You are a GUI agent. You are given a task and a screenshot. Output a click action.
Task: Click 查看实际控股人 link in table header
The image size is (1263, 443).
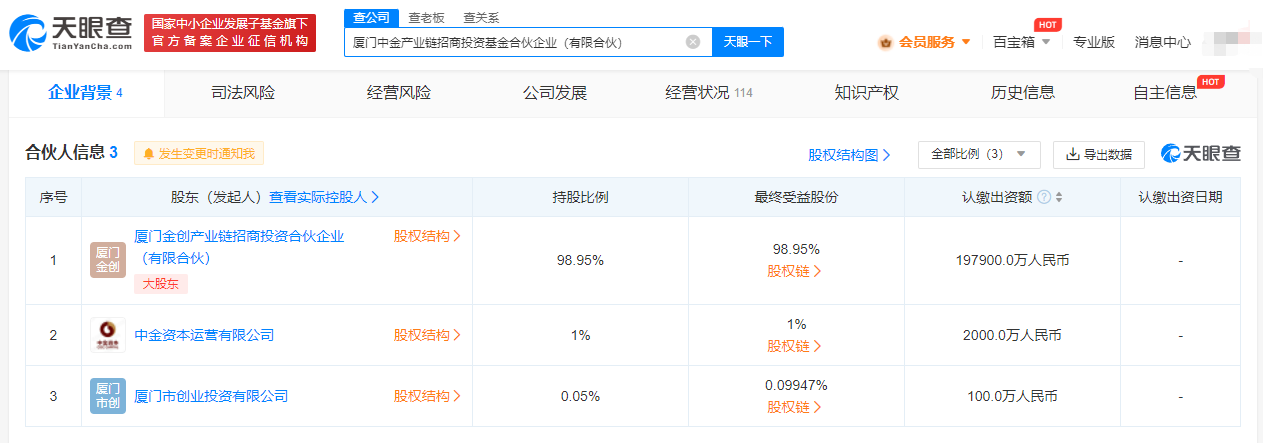click(x=324, y=197)
